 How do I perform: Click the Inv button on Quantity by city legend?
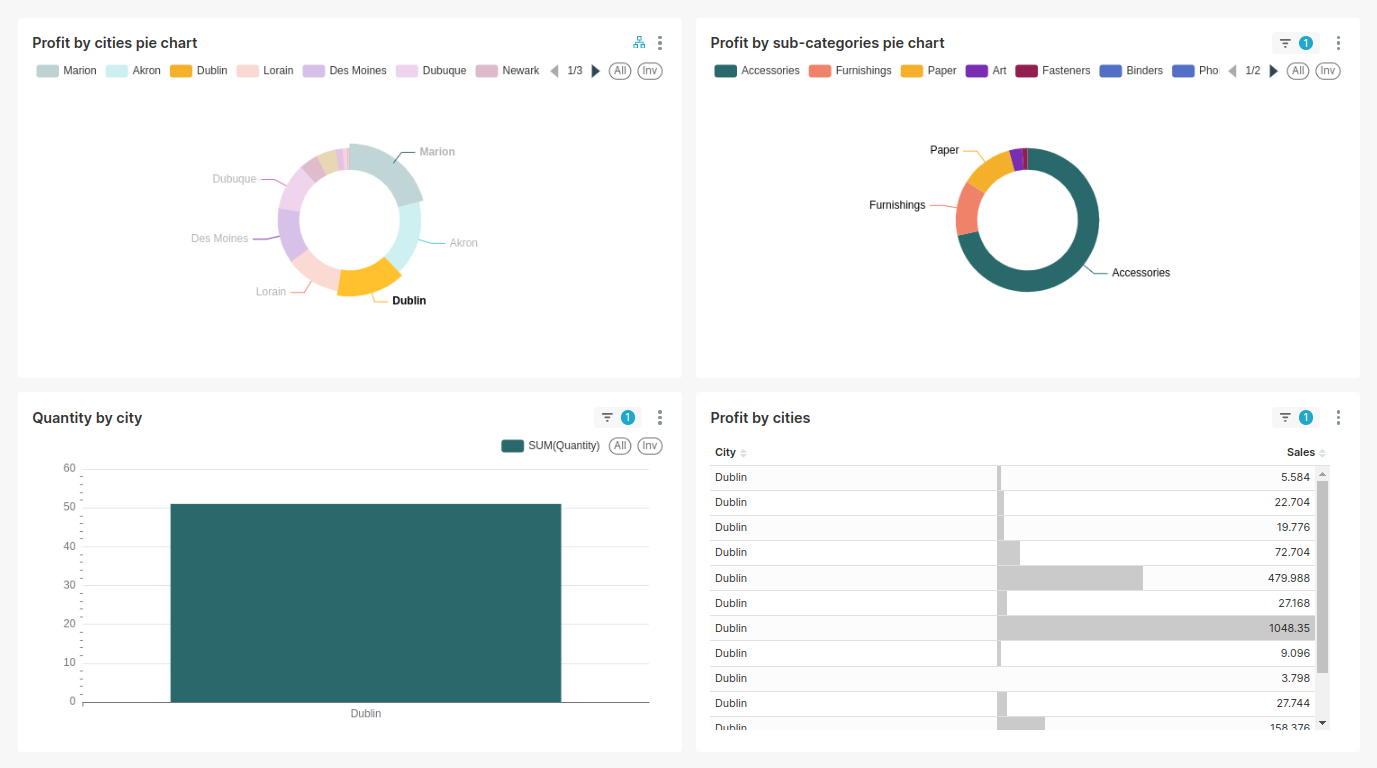(650, 445)
